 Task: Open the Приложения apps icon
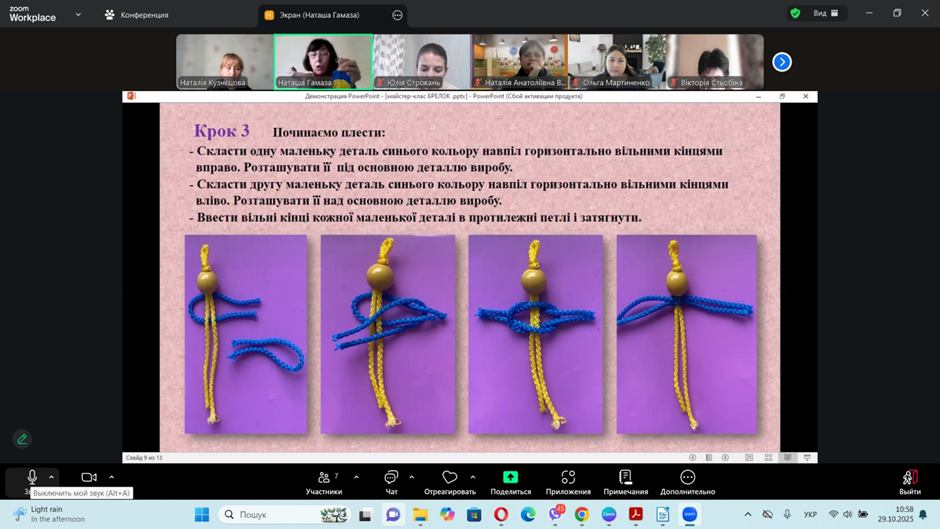click(x=568, y=481)
